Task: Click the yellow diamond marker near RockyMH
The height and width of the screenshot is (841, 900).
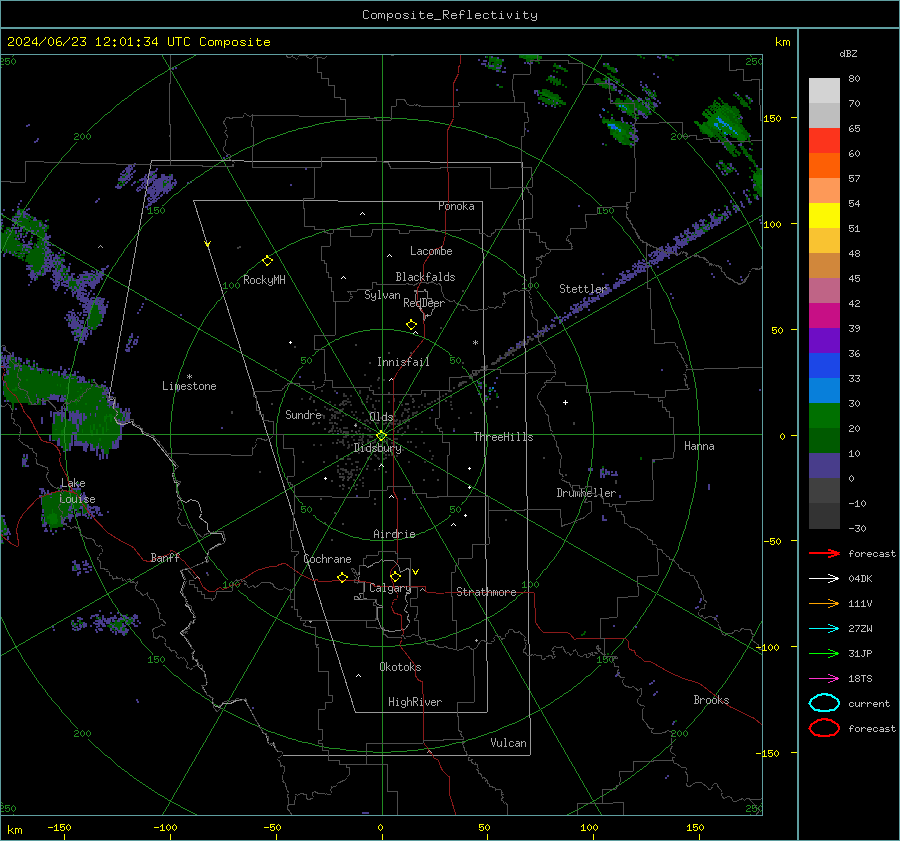Action: [267, 261]
